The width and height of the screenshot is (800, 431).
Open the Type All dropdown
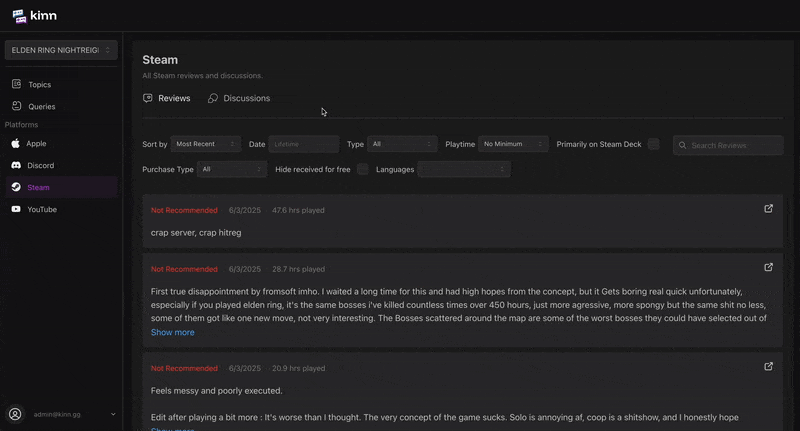click(402, 144)
